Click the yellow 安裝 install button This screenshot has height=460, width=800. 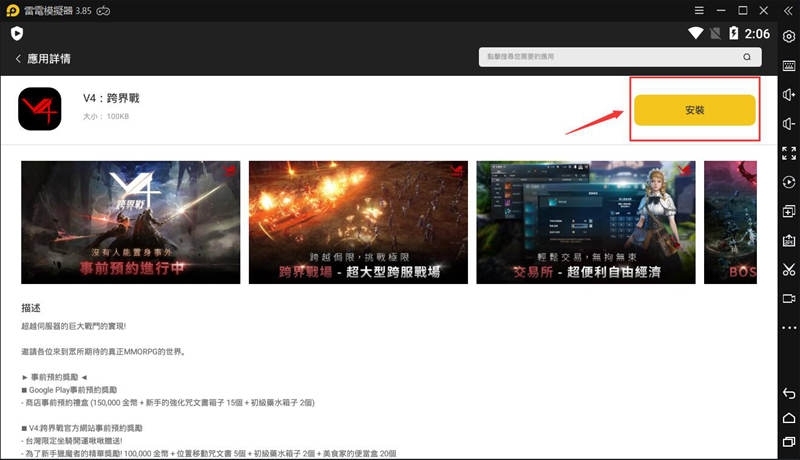tap(694, 110)
